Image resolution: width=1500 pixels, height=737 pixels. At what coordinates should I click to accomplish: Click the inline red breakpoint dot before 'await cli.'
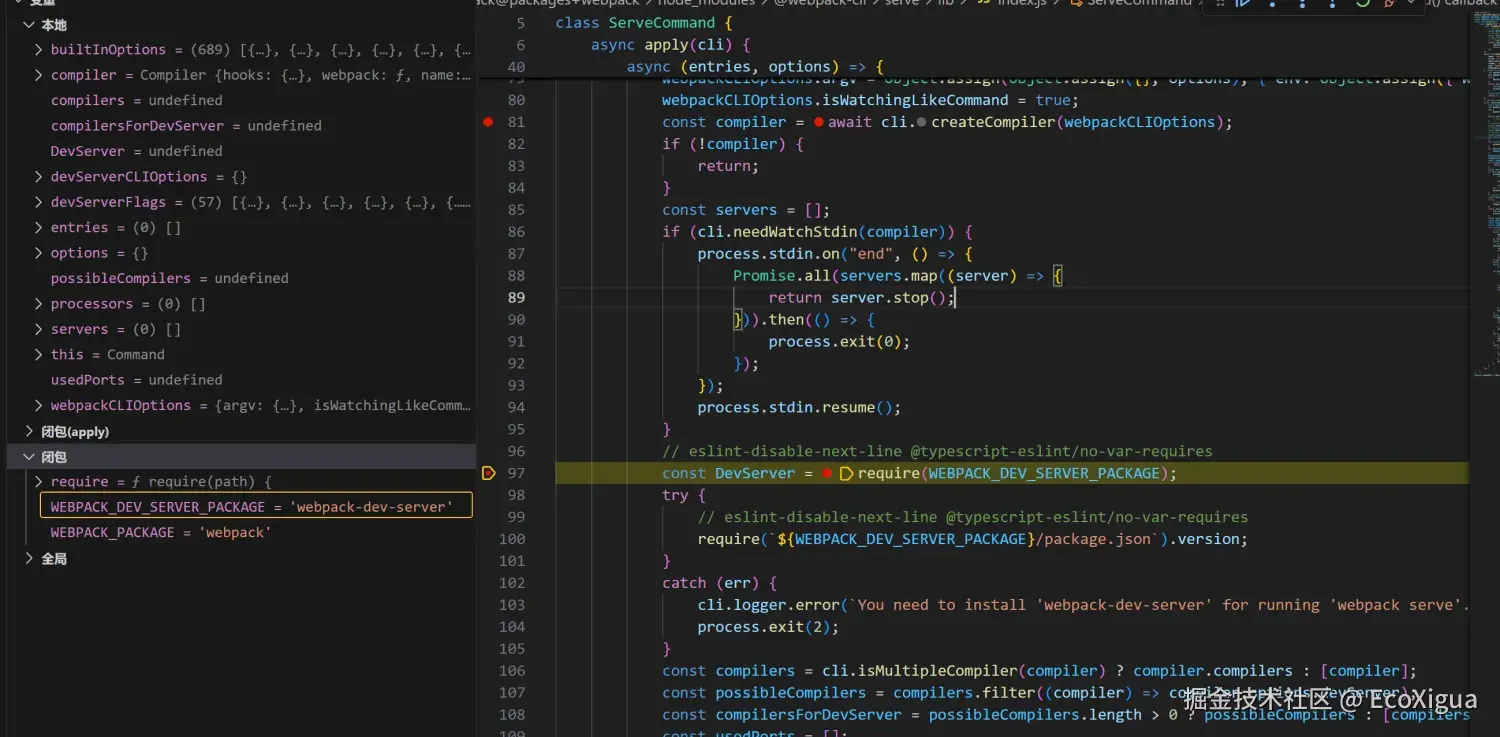[818, 122]
